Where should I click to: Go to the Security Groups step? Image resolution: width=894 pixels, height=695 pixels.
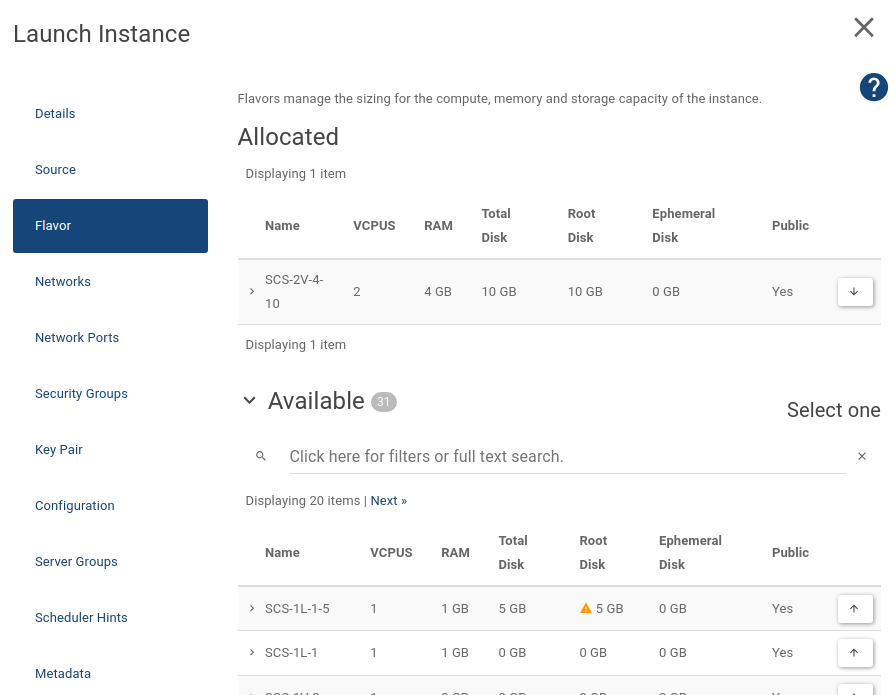pos(81,394)
